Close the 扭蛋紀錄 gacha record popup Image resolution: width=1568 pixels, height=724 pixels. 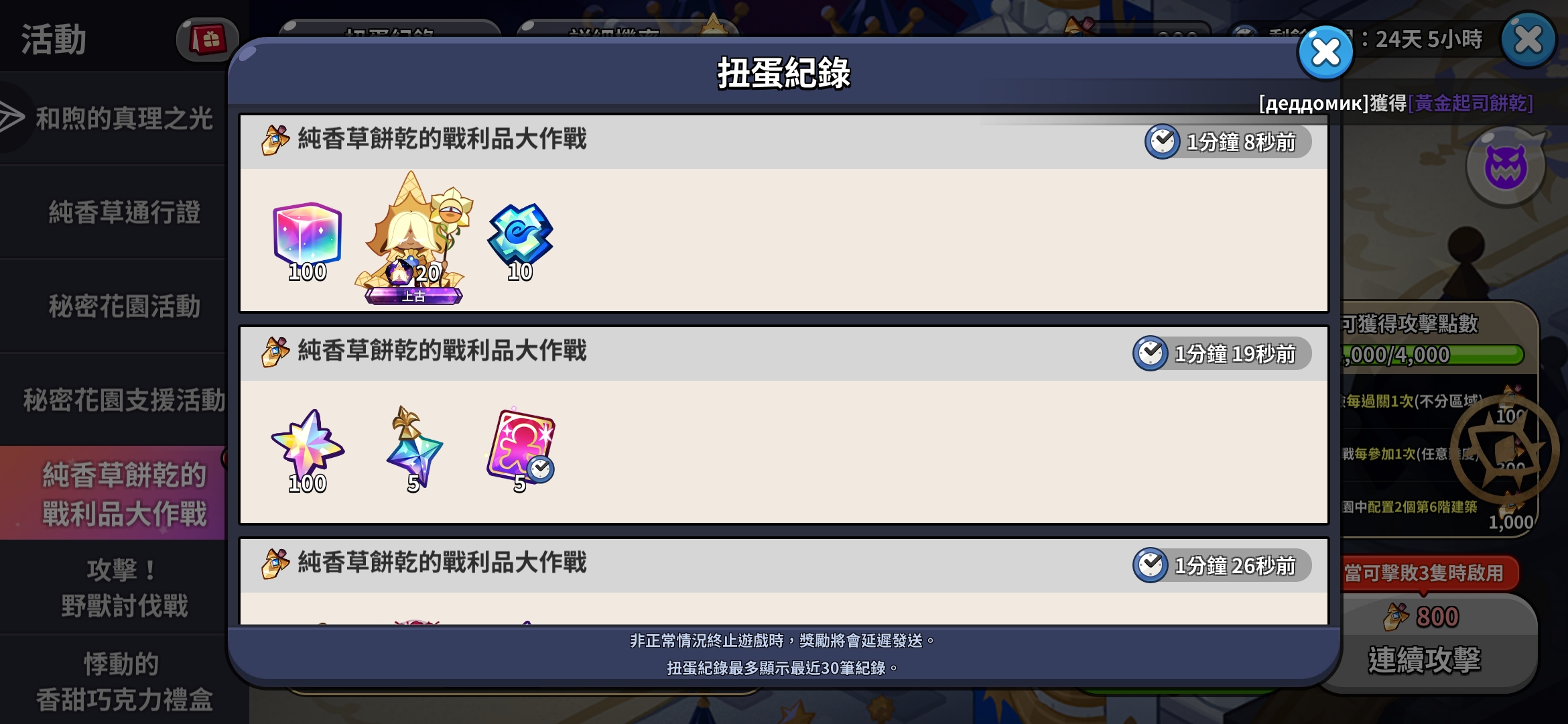pos(1325,53)
